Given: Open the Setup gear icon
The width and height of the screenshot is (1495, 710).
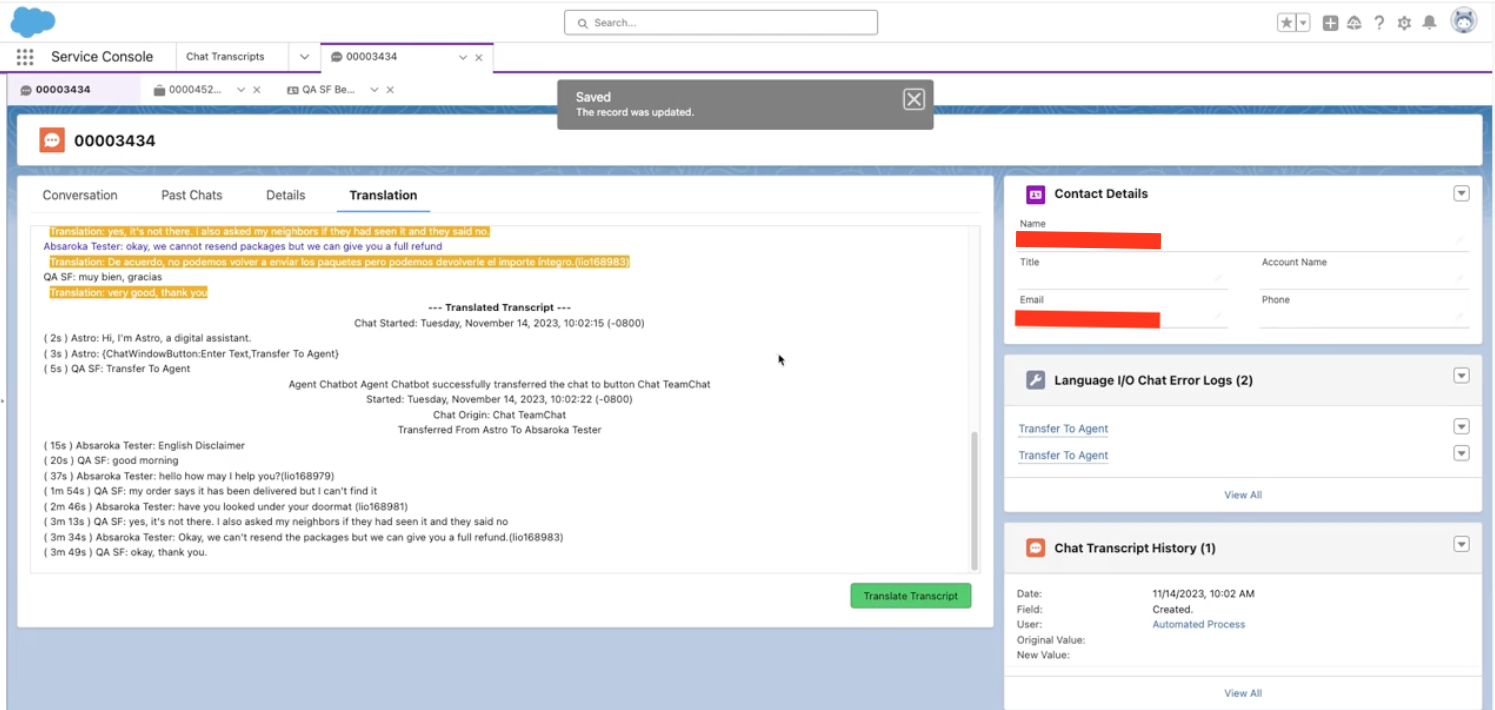Looking at the screenshot, I should point(1404,23).
